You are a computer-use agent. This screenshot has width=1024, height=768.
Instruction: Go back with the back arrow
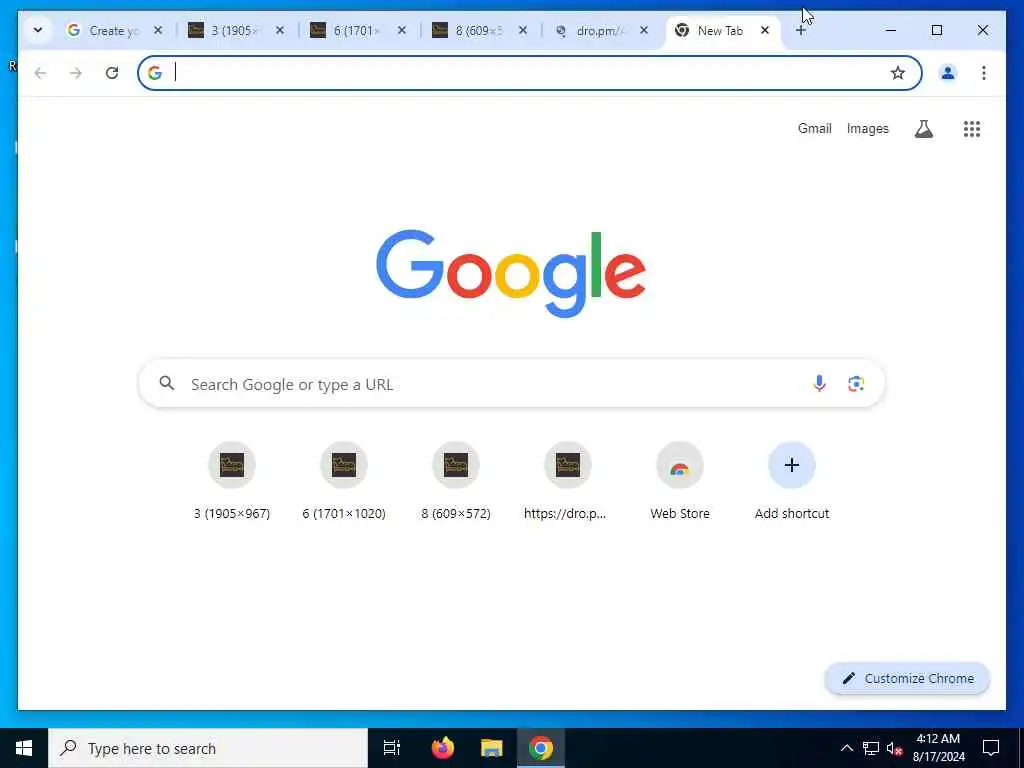[40, 72]
